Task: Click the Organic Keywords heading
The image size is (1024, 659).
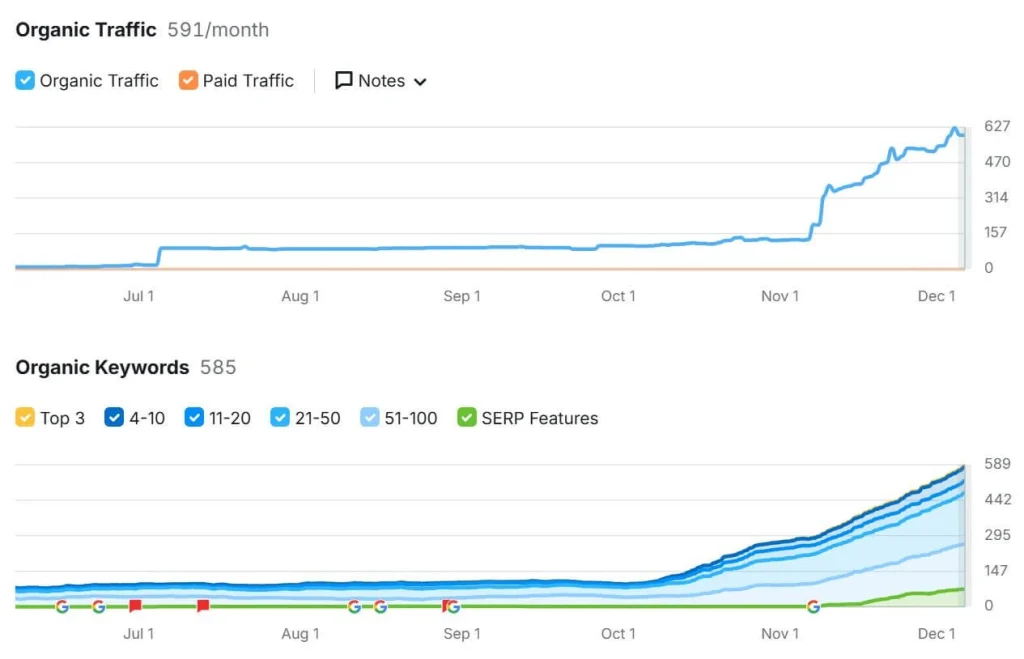Action: pyautogui.click(x=102, y=367)
